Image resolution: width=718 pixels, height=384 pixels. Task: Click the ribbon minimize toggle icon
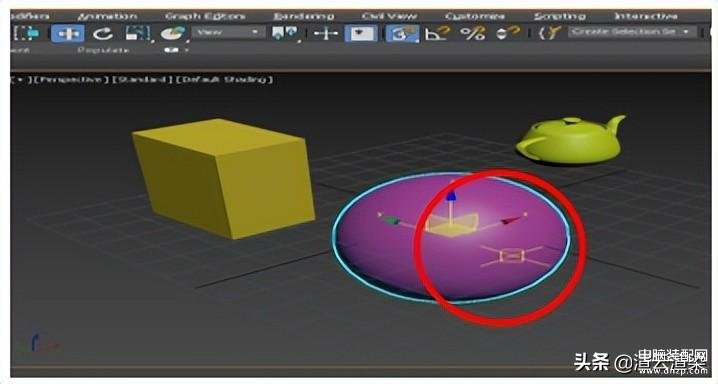171,50
